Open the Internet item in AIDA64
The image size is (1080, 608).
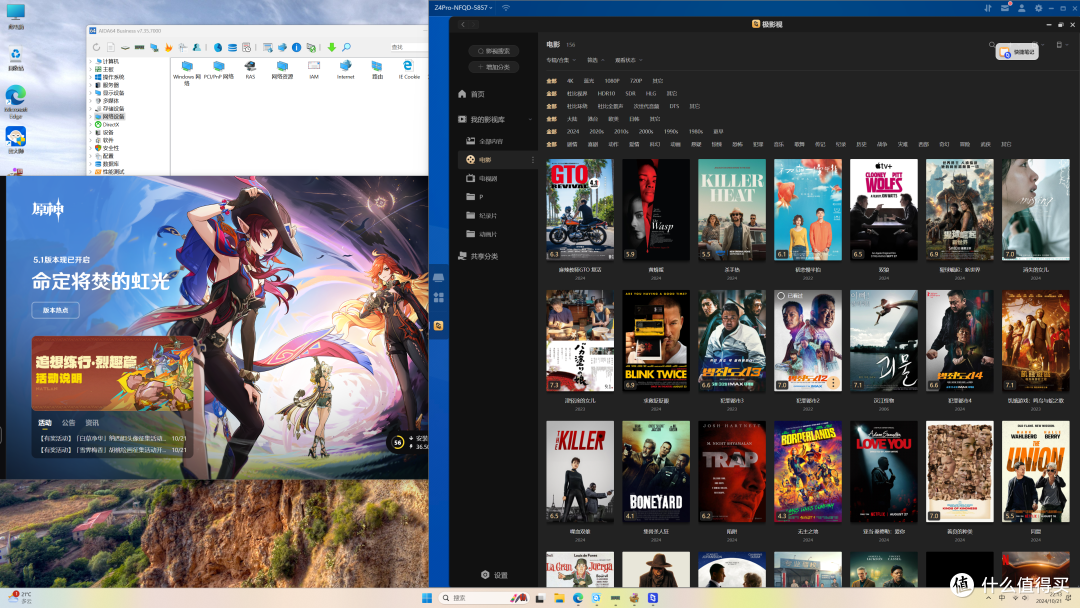point(346,70)
